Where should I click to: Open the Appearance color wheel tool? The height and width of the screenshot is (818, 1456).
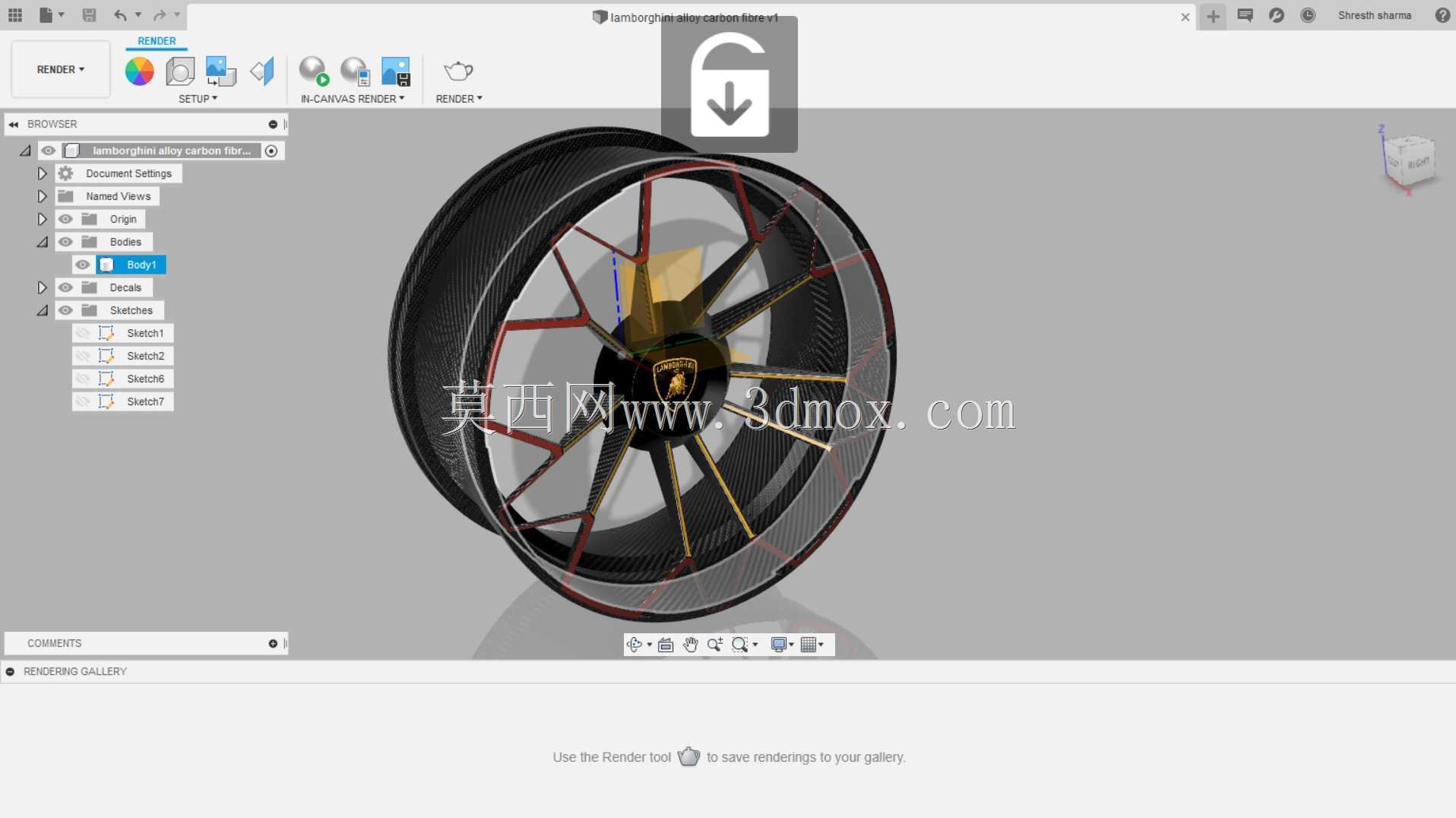click(139, 71)
